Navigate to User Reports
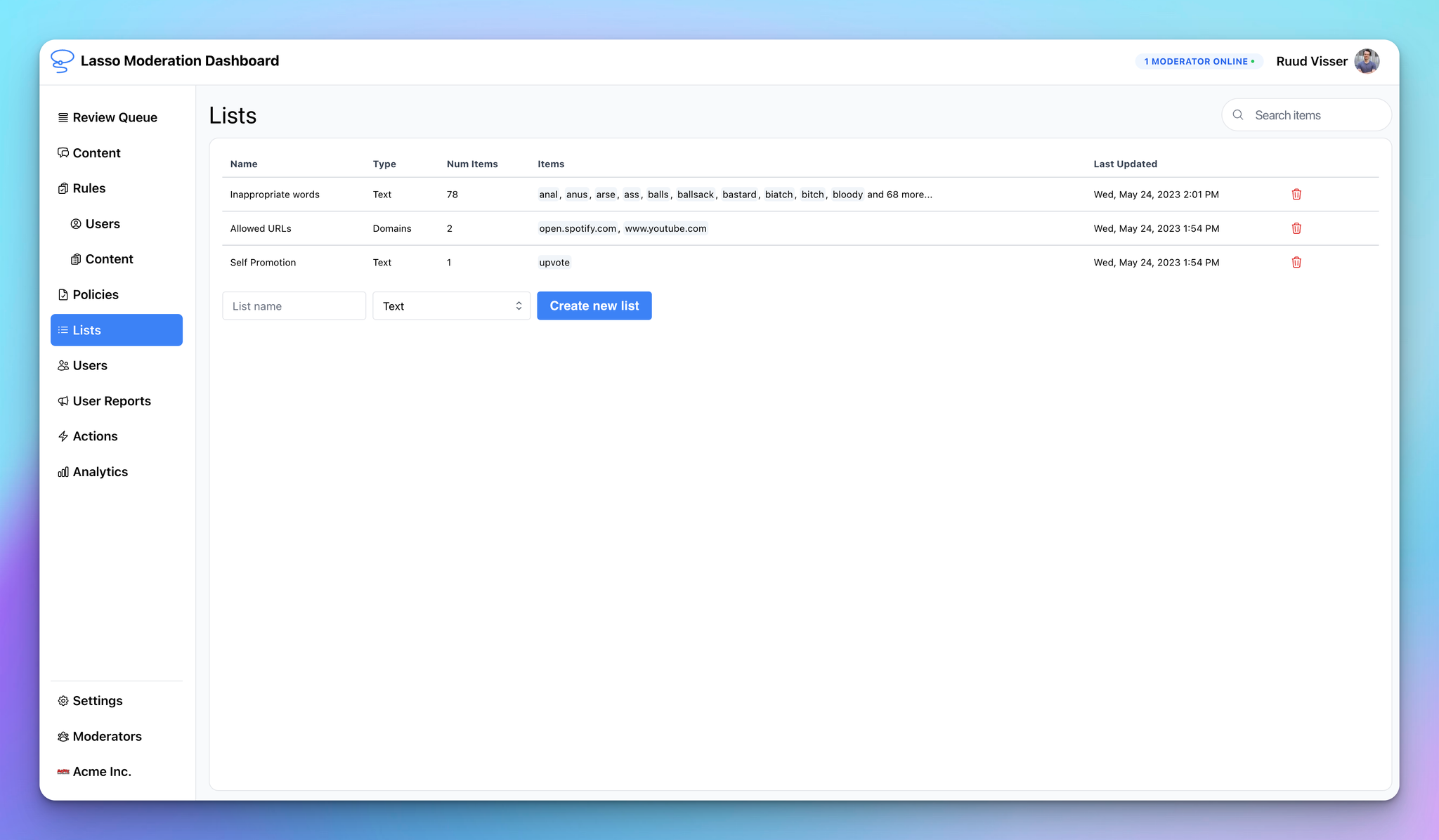The image size is (1439, 840). [x=111, y=401]
